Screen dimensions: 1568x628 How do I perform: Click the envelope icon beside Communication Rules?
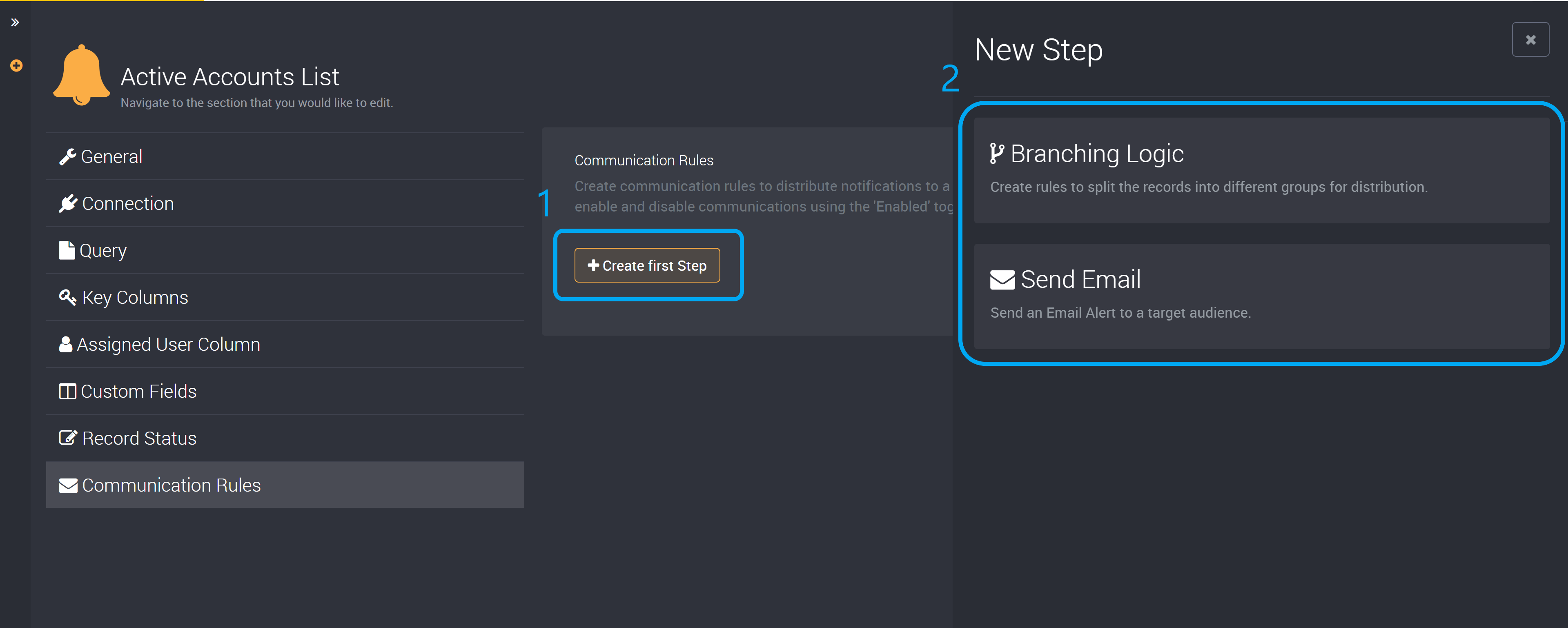(x=68, y=485)
